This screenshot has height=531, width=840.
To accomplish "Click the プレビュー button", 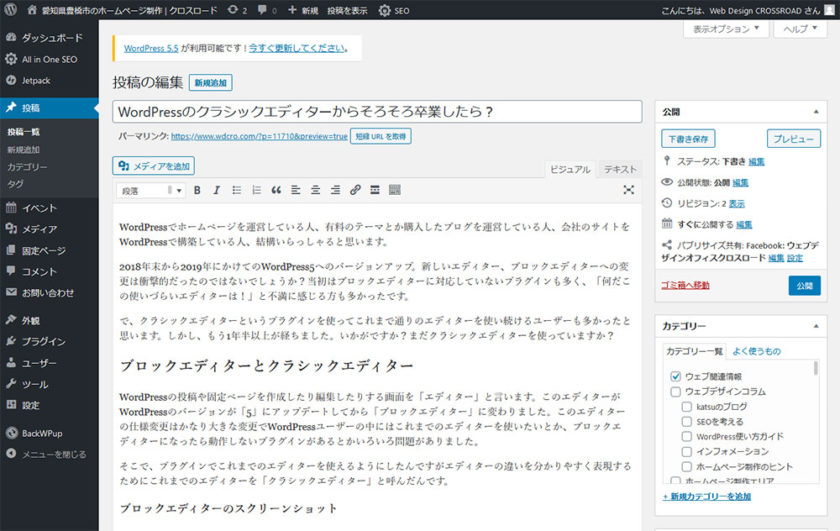I will [x=794, y=139].
